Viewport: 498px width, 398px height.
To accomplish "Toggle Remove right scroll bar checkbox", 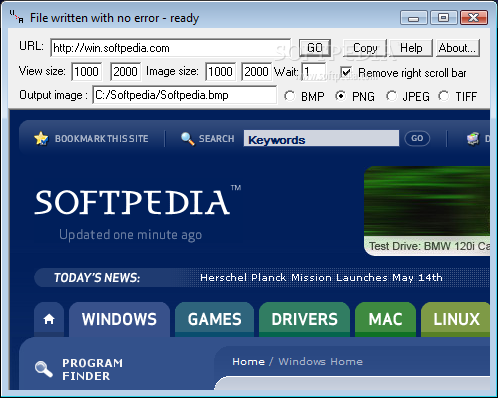I will click(x=346, y=72).
